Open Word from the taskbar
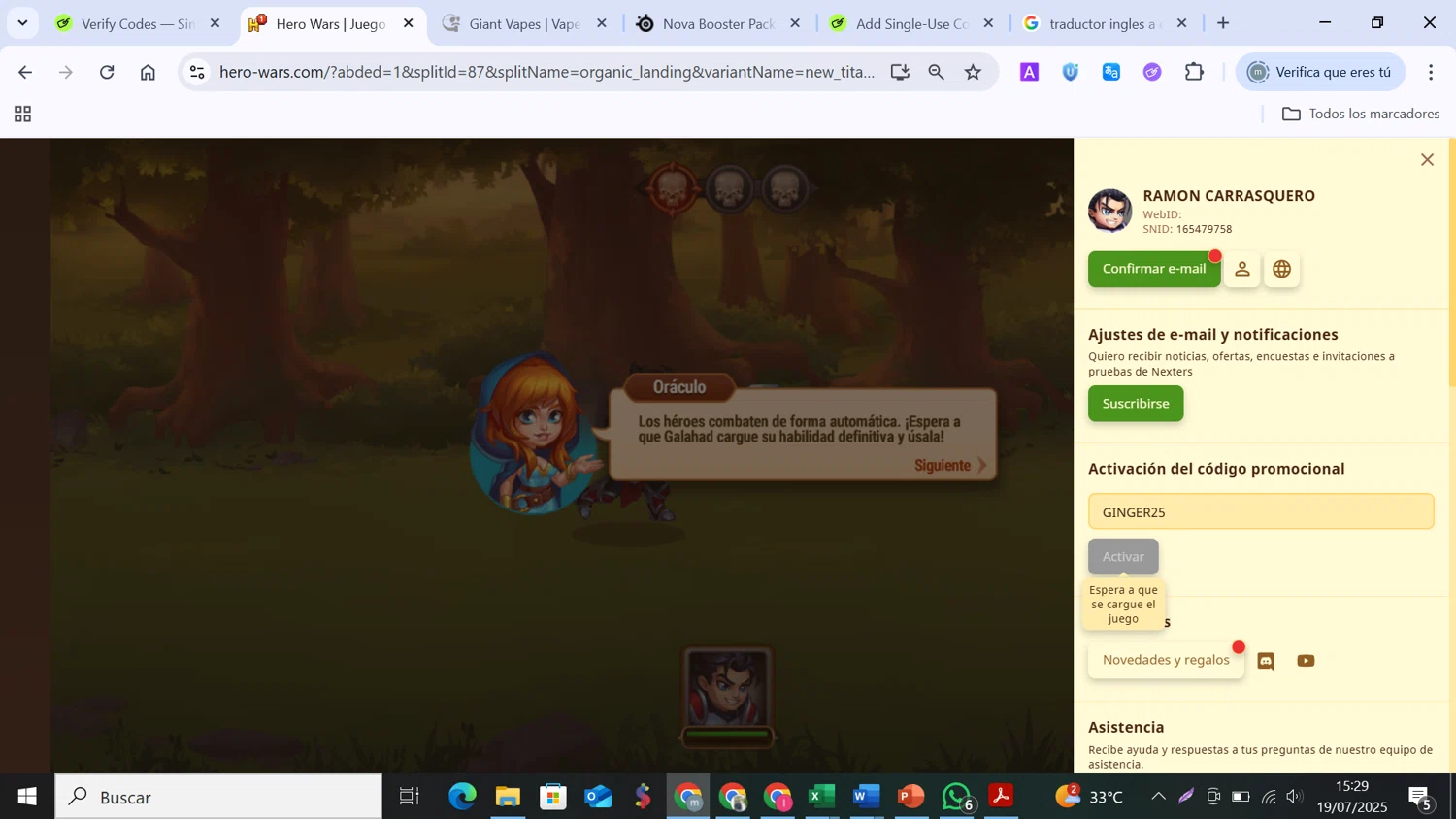 (866, 797)
